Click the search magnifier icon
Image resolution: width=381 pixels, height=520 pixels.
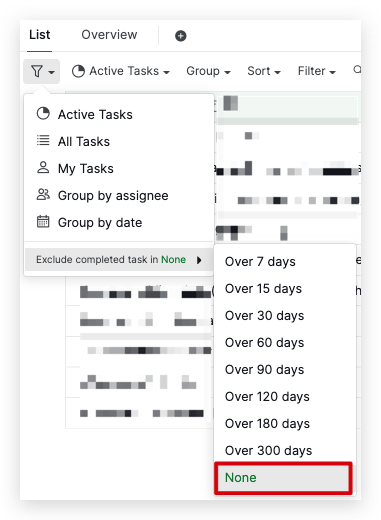357,70
